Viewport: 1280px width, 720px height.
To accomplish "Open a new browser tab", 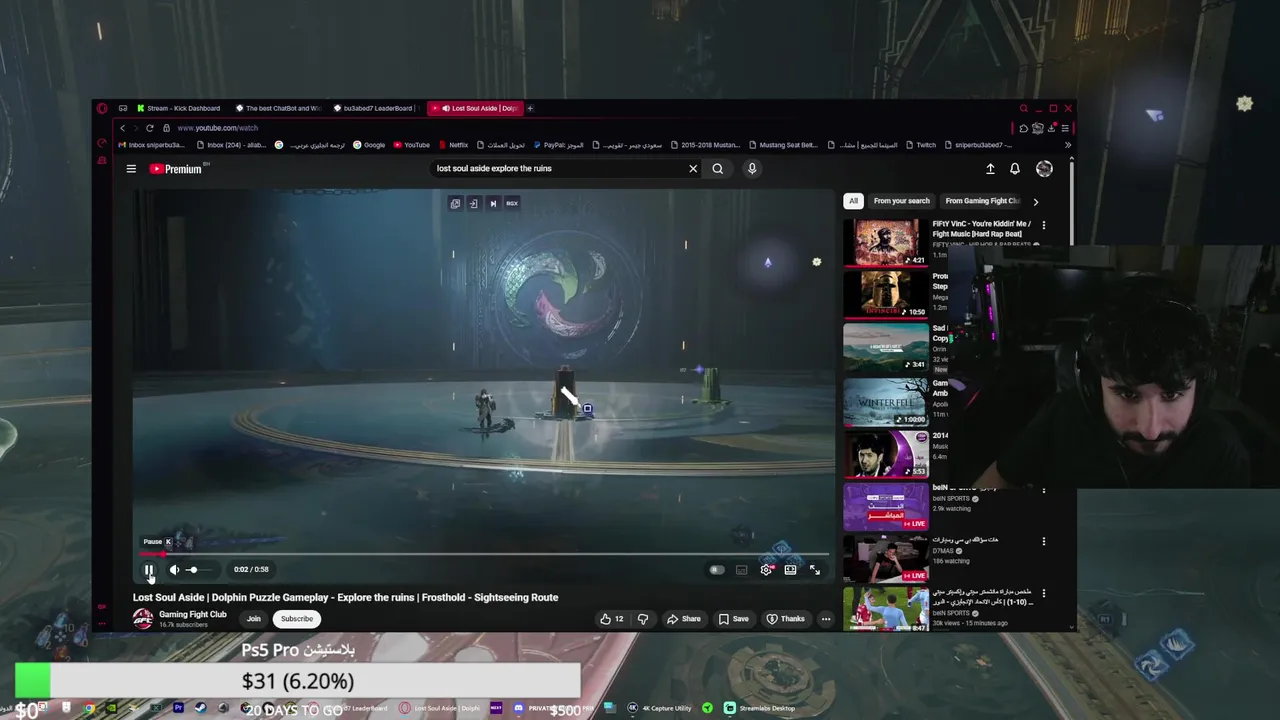I will click(x=530, y=108).
